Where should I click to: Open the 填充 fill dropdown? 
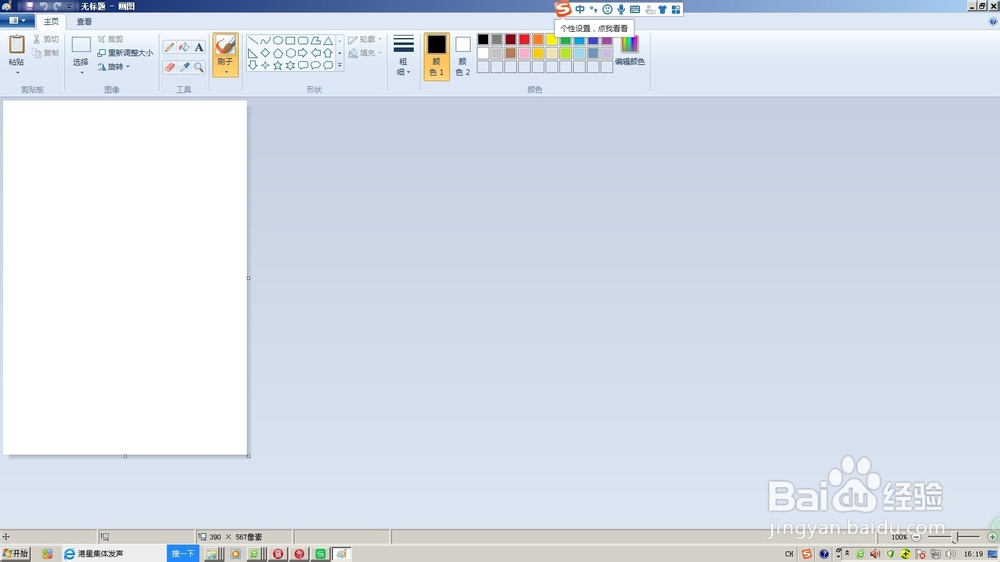pyautogui.click(x=365, y=53)
